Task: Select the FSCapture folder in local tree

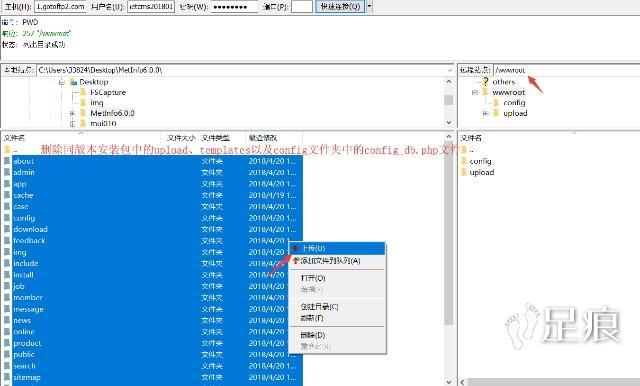Action: 108,93
